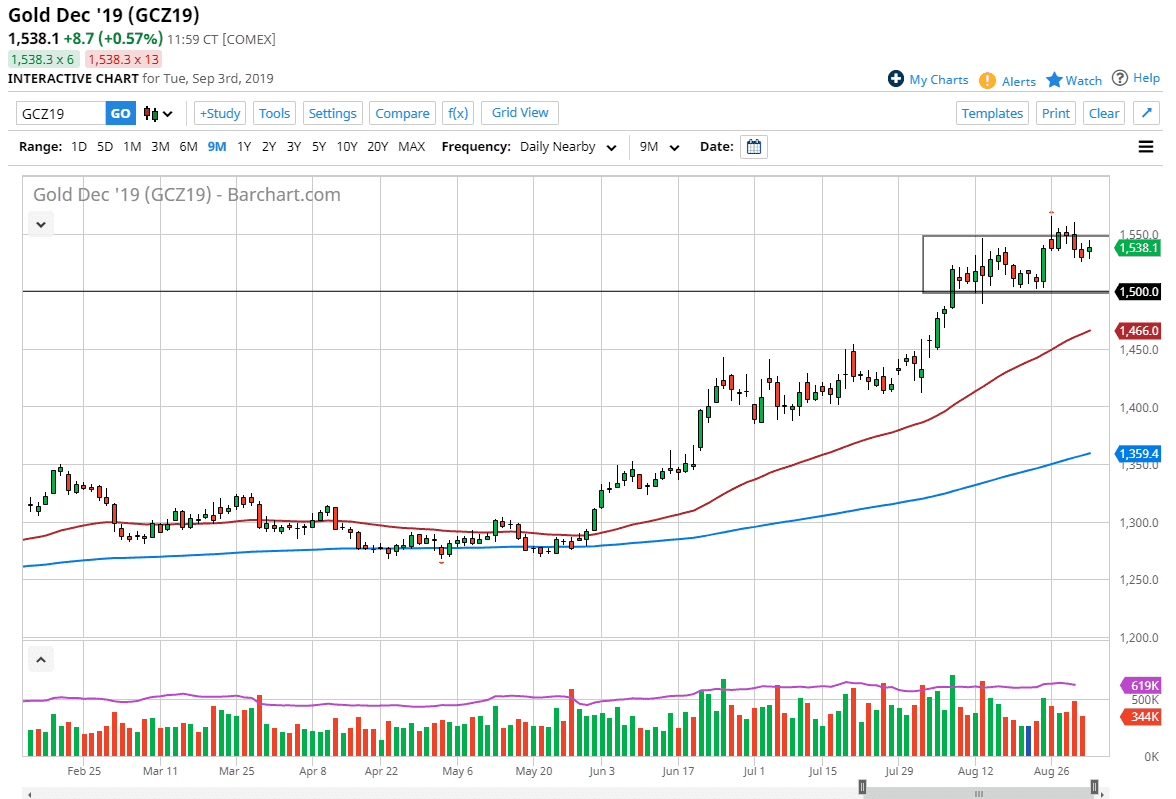Click the GCZ19 symbol input field

point(61,113)
